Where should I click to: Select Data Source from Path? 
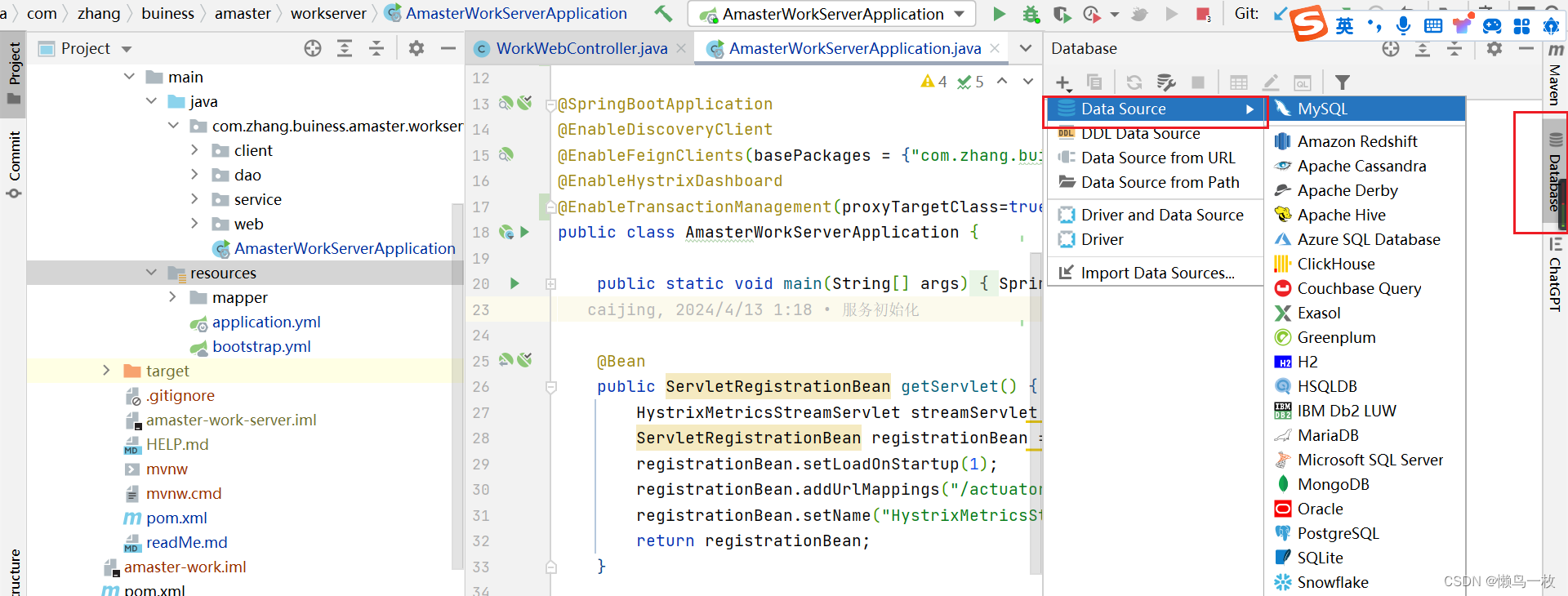click(x=1155, y=182)
